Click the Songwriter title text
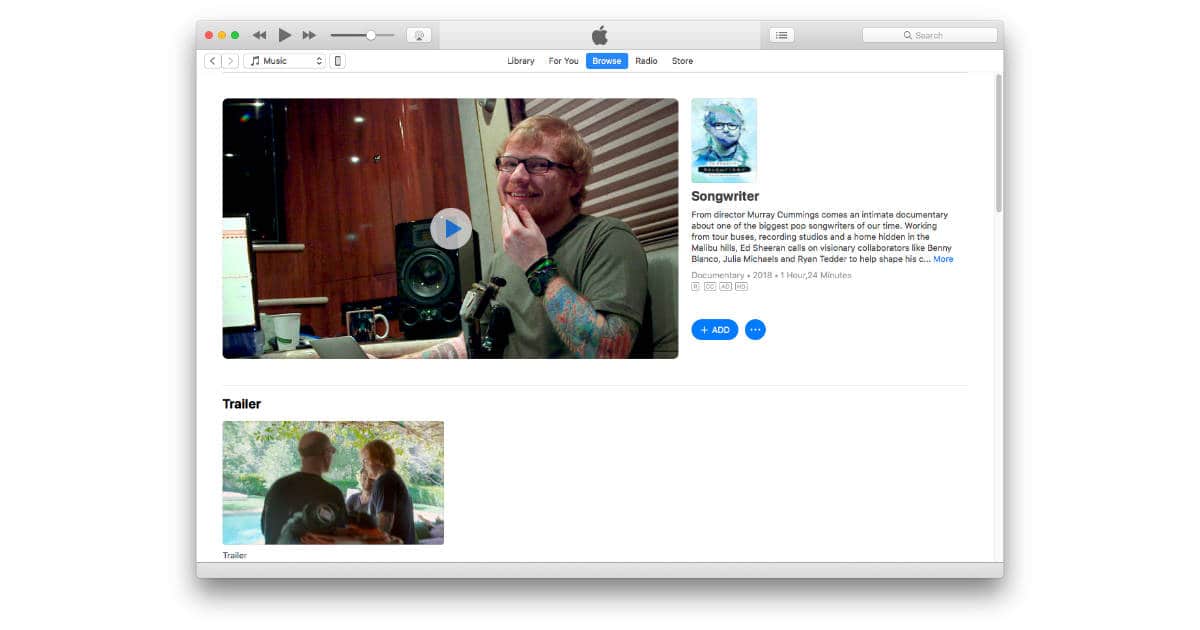The width and height of the screenshot is (1200, 630). [725, 197]
